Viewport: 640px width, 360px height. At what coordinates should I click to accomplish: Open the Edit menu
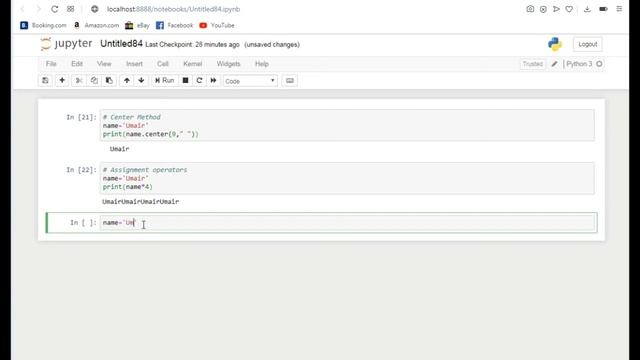tap(77, 64)
